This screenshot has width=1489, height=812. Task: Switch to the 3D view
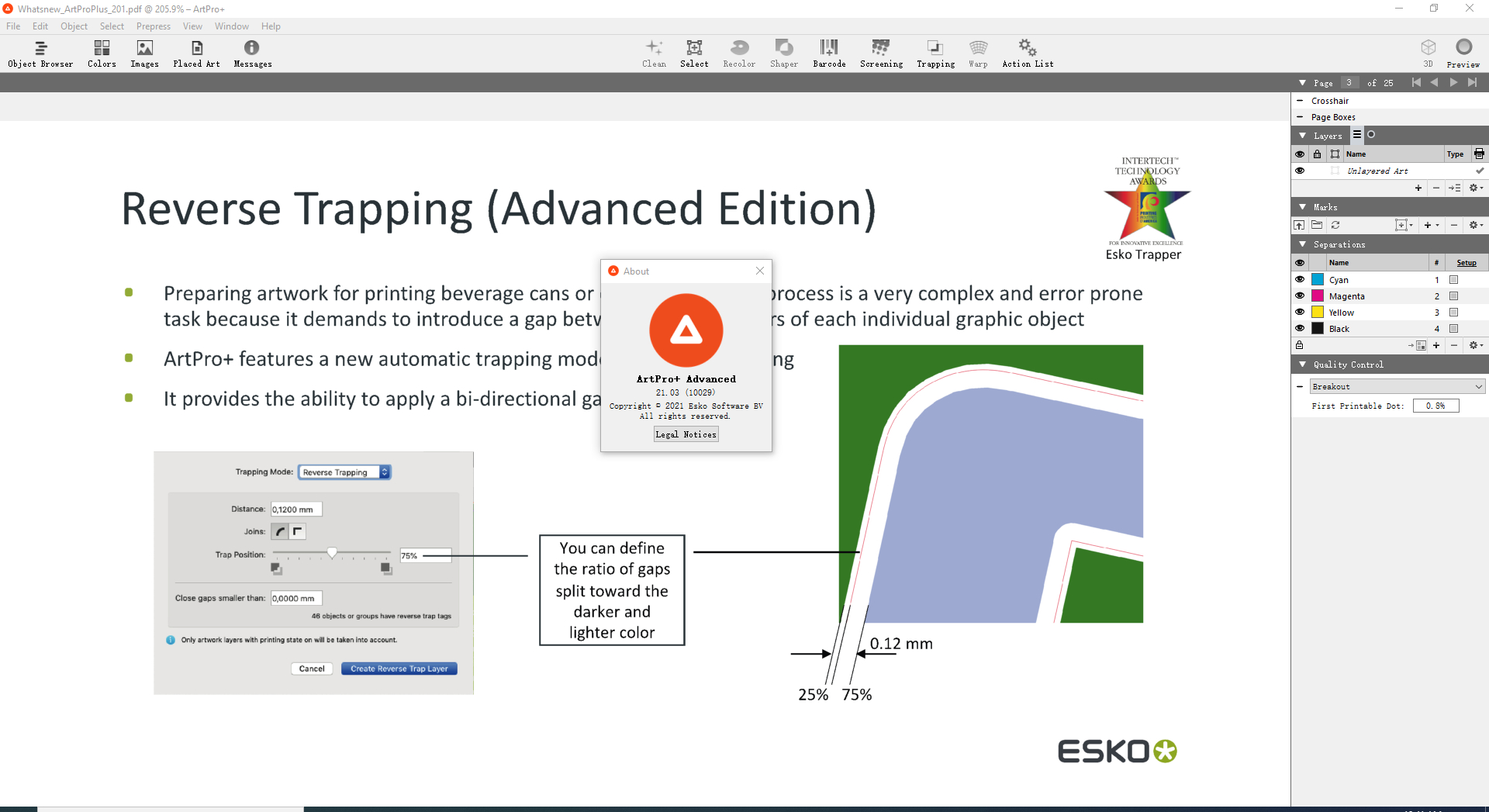pyautogui.click(x=1428, y=54)
